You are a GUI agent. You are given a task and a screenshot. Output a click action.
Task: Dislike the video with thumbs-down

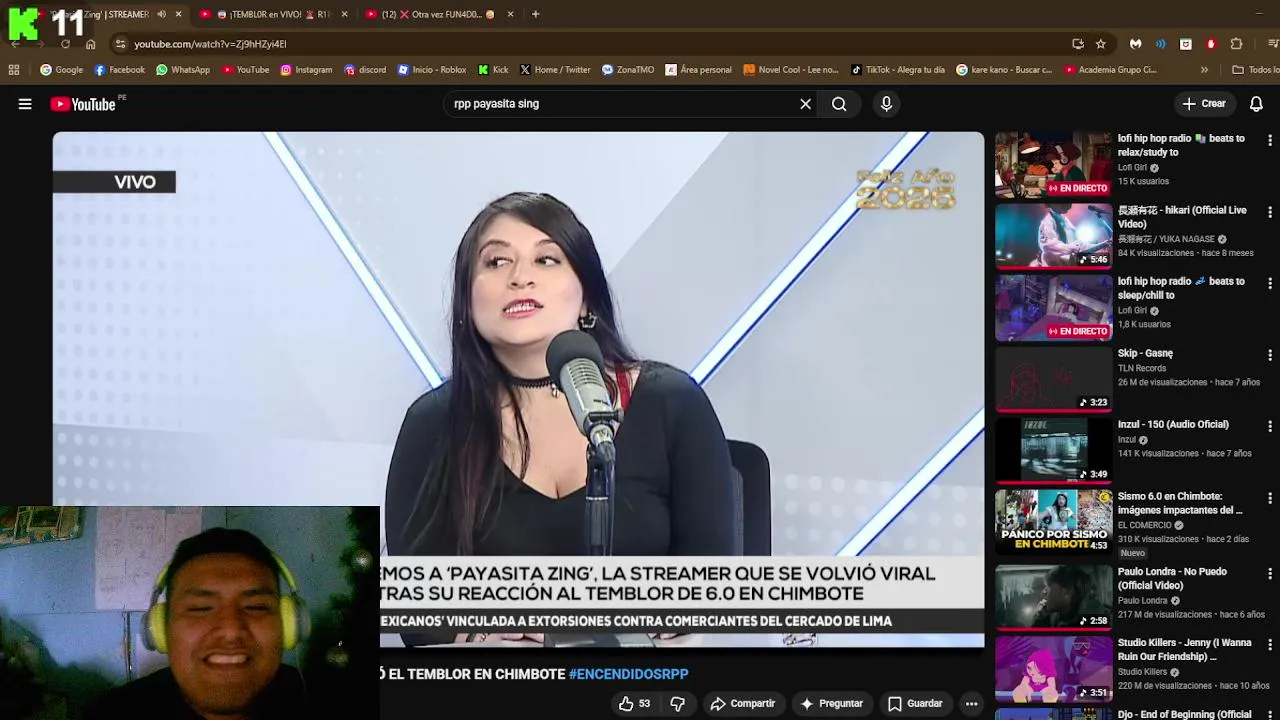click(x=677, y=704)
